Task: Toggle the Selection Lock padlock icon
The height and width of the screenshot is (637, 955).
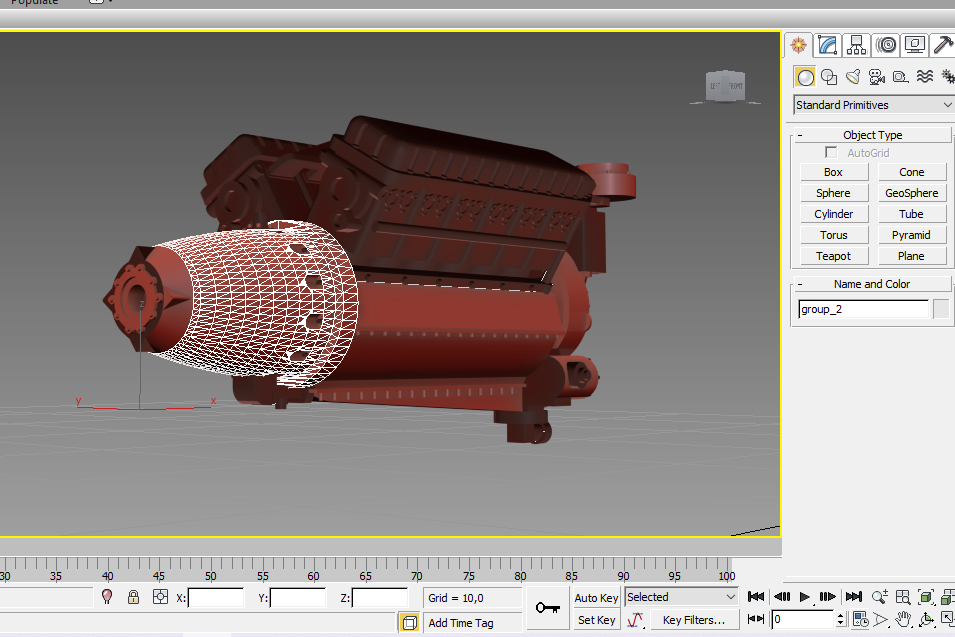Action: click(x=133, y=597)
